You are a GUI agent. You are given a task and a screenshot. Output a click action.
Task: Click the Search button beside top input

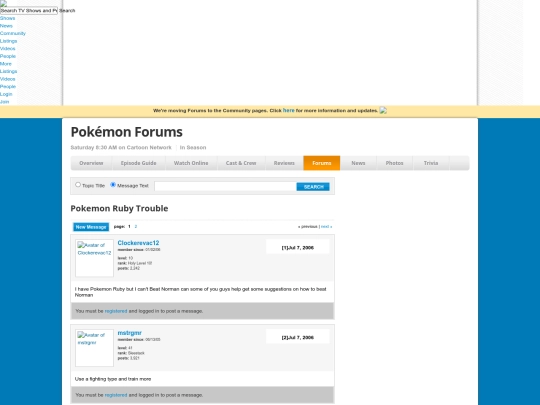pyautogui.click(x=67, y=11)
